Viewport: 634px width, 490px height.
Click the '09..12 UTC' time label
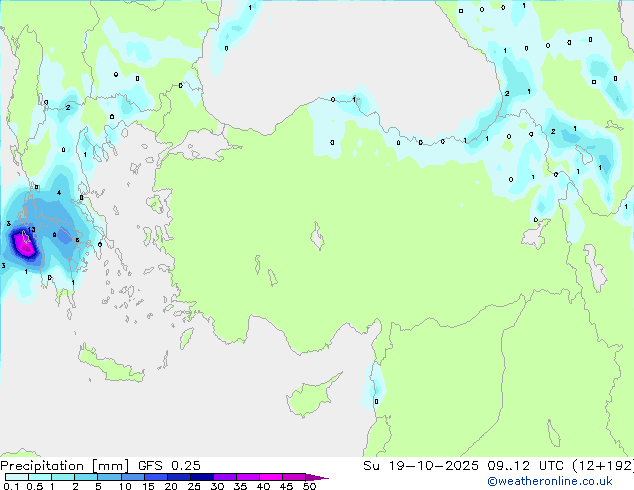(525, 466)
